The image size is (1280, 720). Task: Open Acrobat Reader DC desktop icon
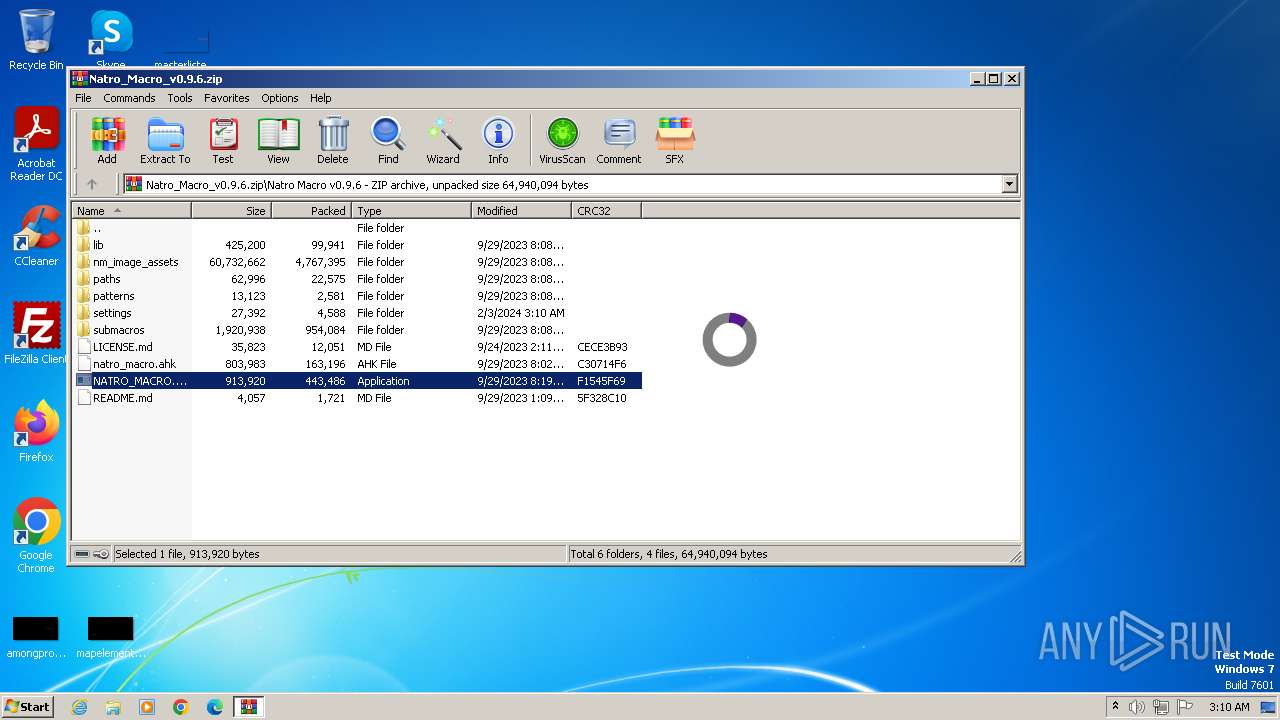(36, 144)
